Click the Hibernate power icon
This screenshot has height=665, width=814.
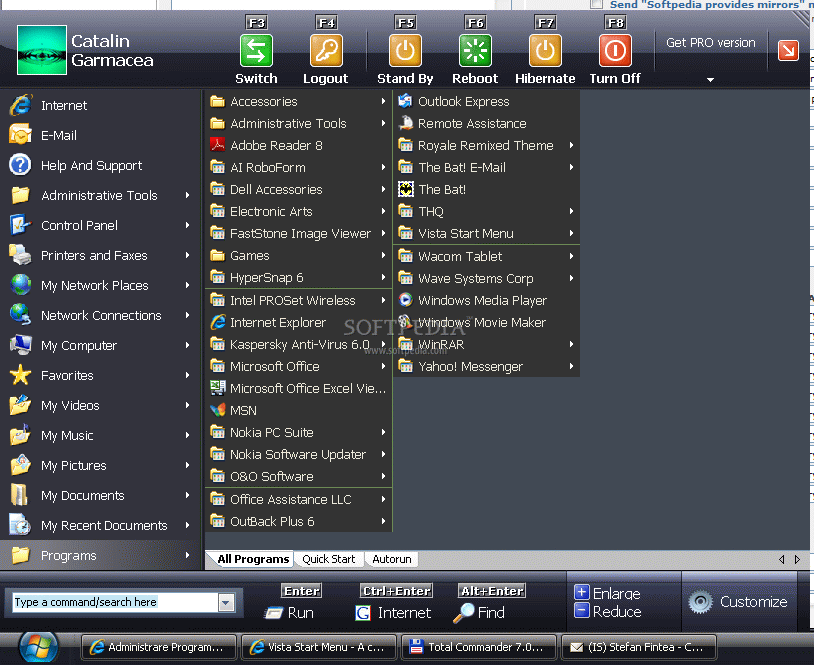(x=545, y=51)
